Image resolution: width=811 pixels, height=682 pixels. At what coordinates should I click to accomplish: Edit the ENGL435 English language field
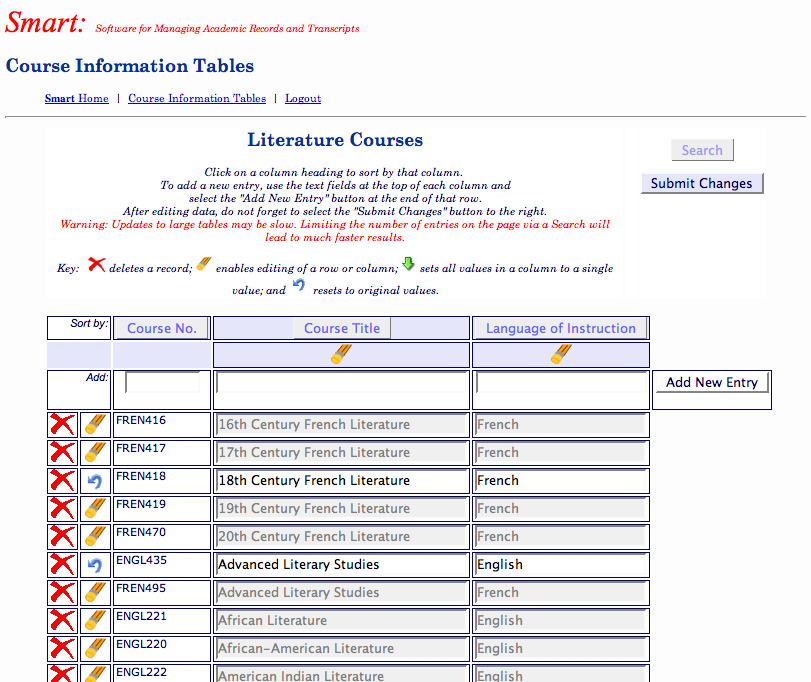[x=561, y=564]
